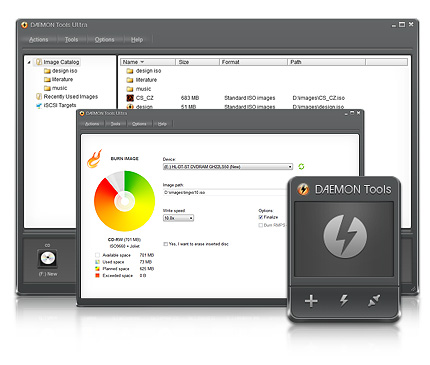Image resolution: width=430 pixels, height=365 pixels.
Task: Open the Device drive dropdown
Action: coord(228,167)
